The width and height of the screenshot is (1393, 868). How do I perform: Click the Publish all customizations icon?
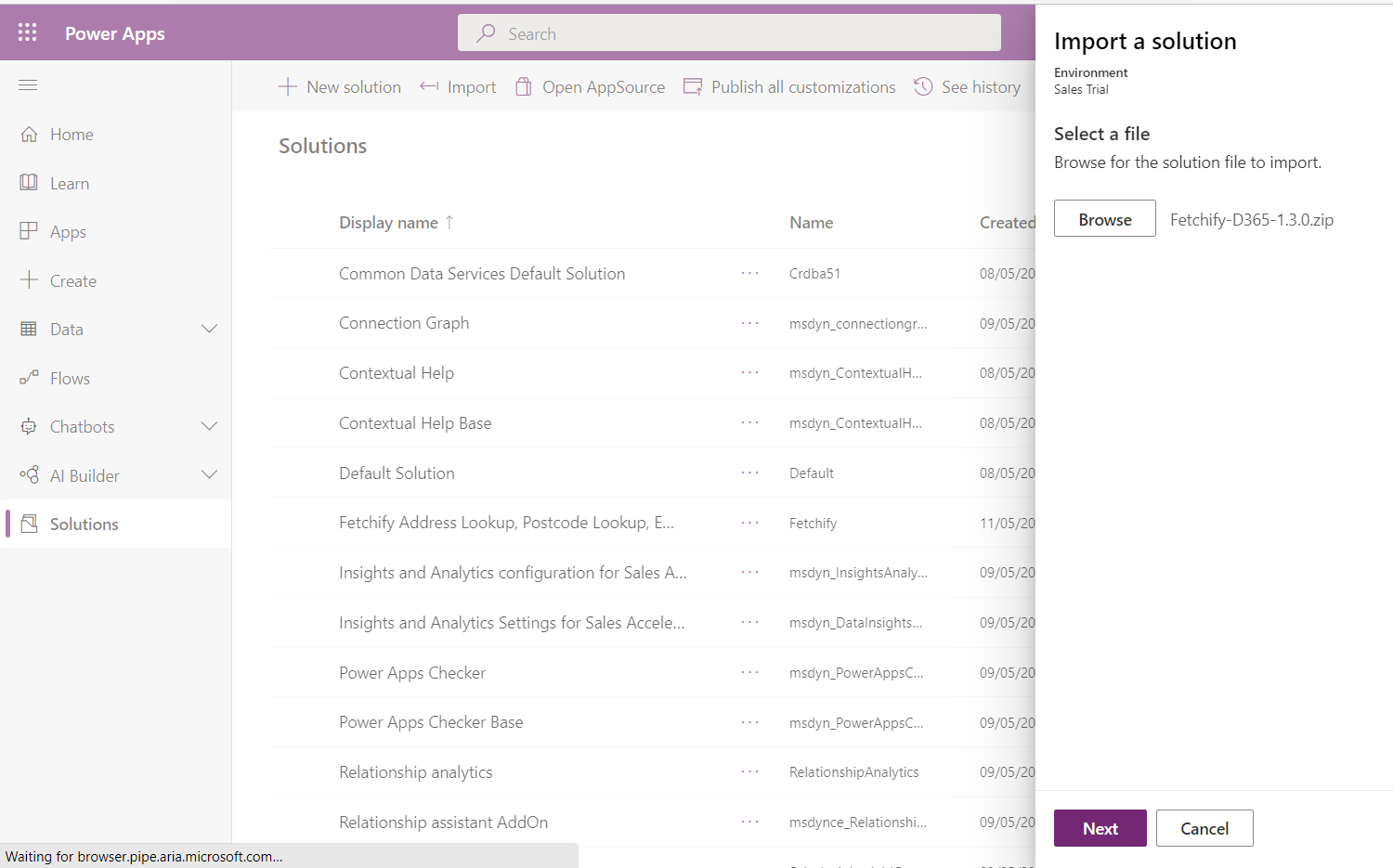tap(693, 86)
